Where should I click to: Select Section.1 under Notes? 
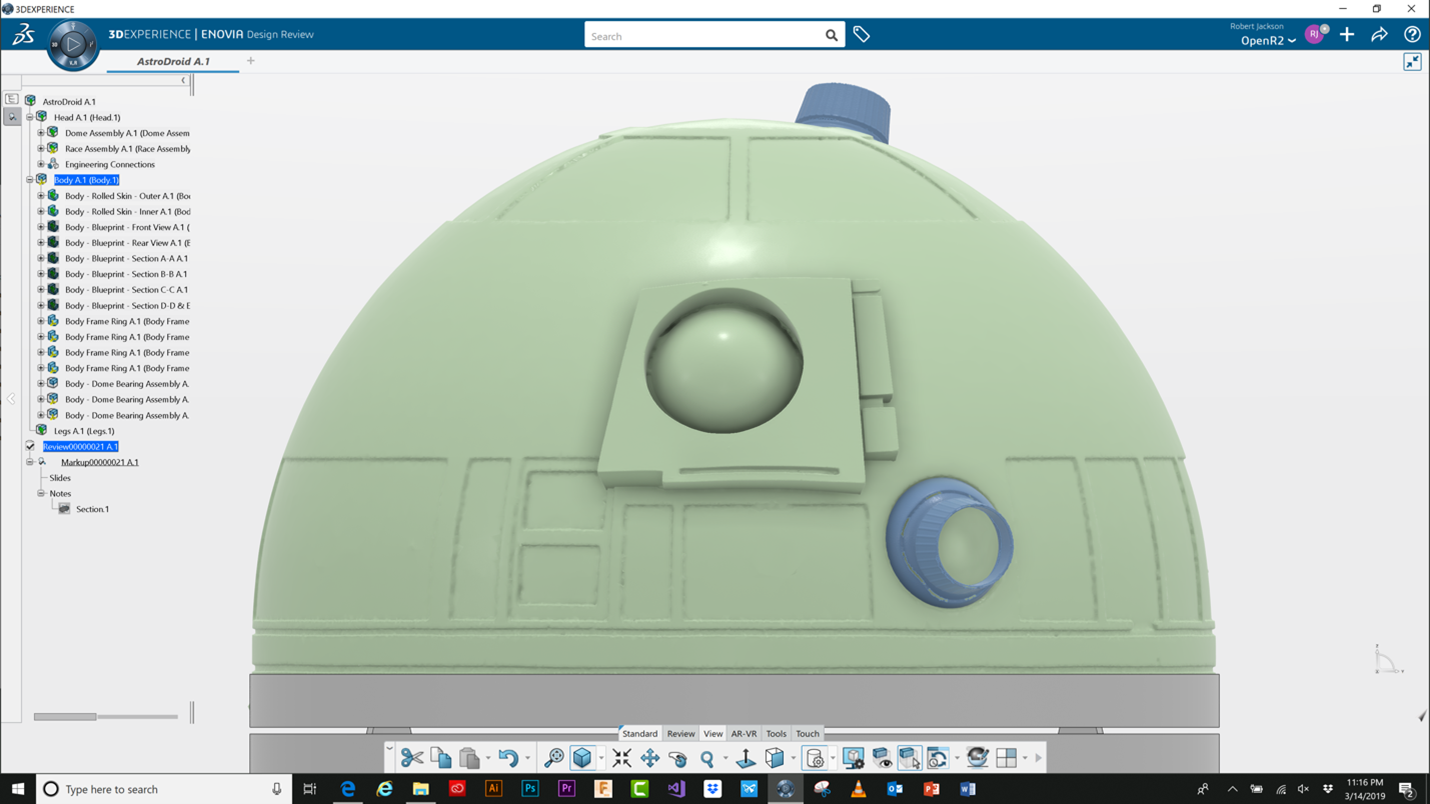93,509
